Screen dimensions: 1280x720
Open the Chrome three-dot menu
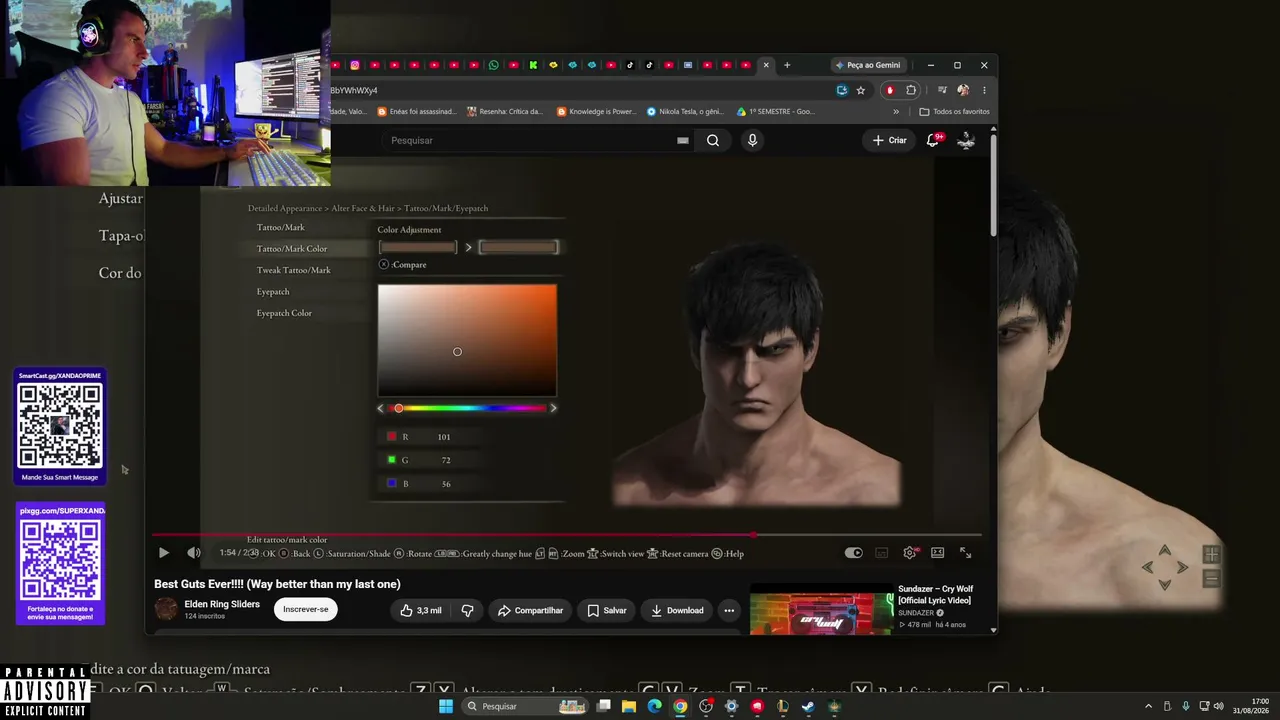[x=984, y=90]
